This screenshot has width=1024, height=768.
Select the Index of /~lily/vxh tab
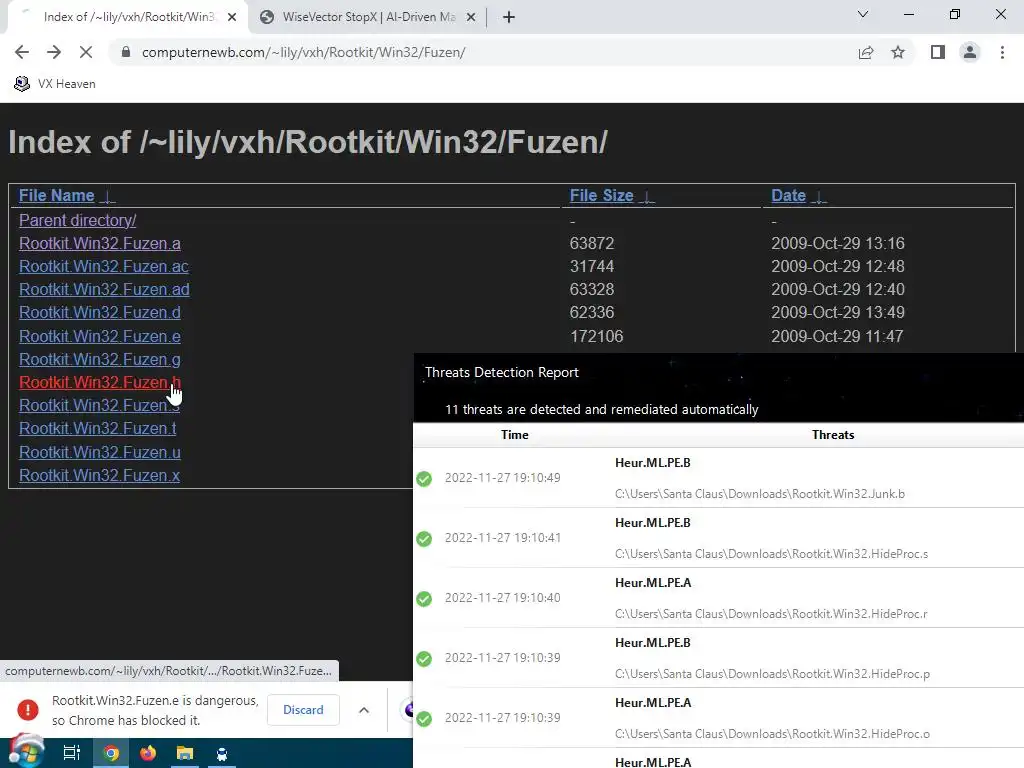click(127, 17)
